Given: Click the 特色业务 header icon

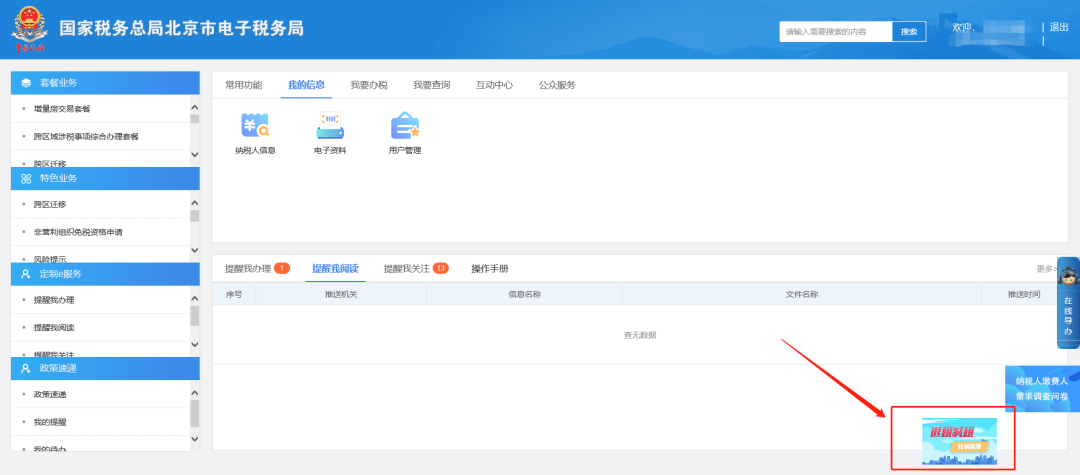Looking at the screenshot, I should [26, 178].
